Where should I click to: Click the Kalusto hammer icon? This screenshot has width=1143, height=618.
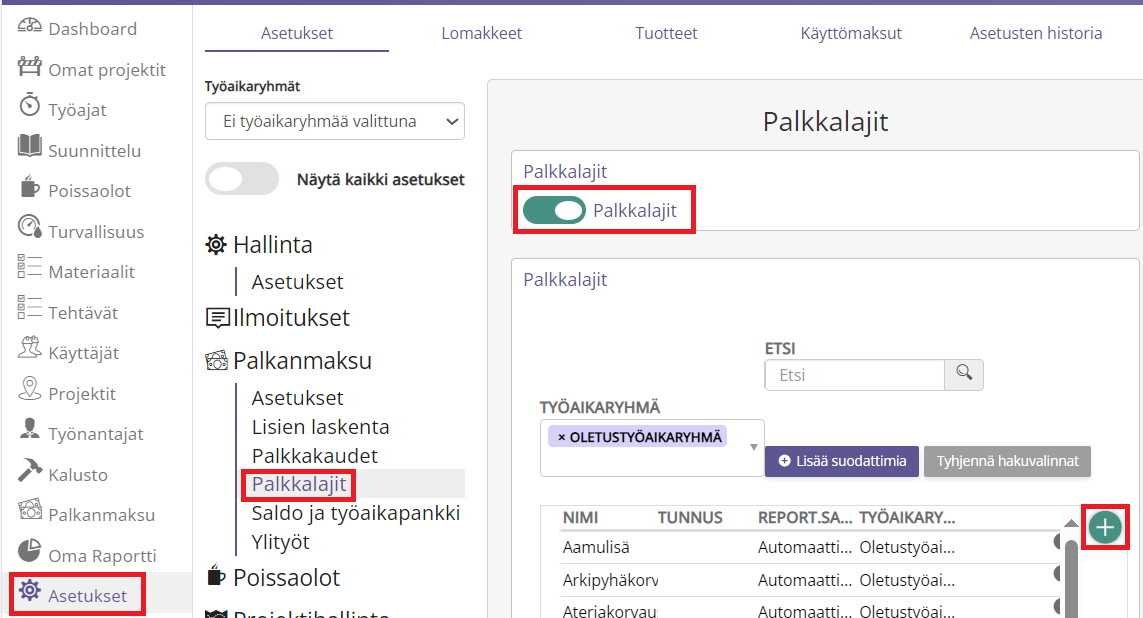coord(29,470)
